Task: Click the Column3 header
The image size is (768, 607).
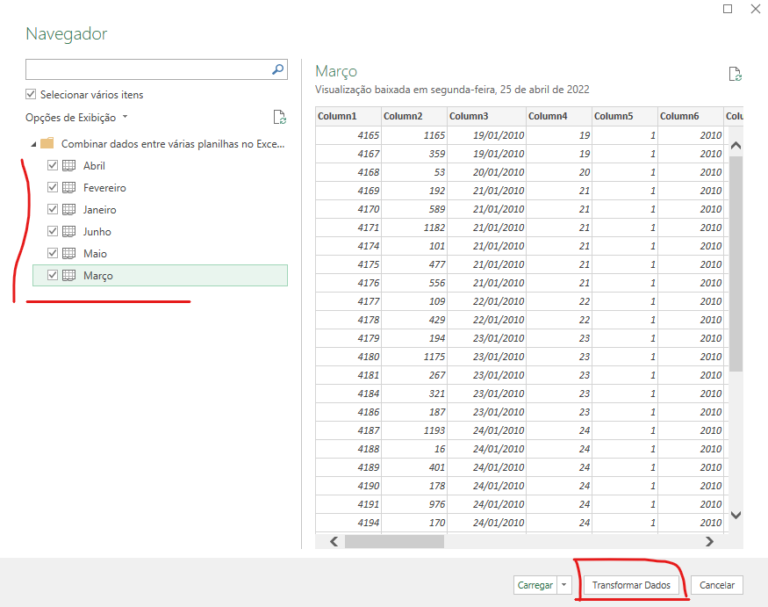Action: tap(487, 116)
